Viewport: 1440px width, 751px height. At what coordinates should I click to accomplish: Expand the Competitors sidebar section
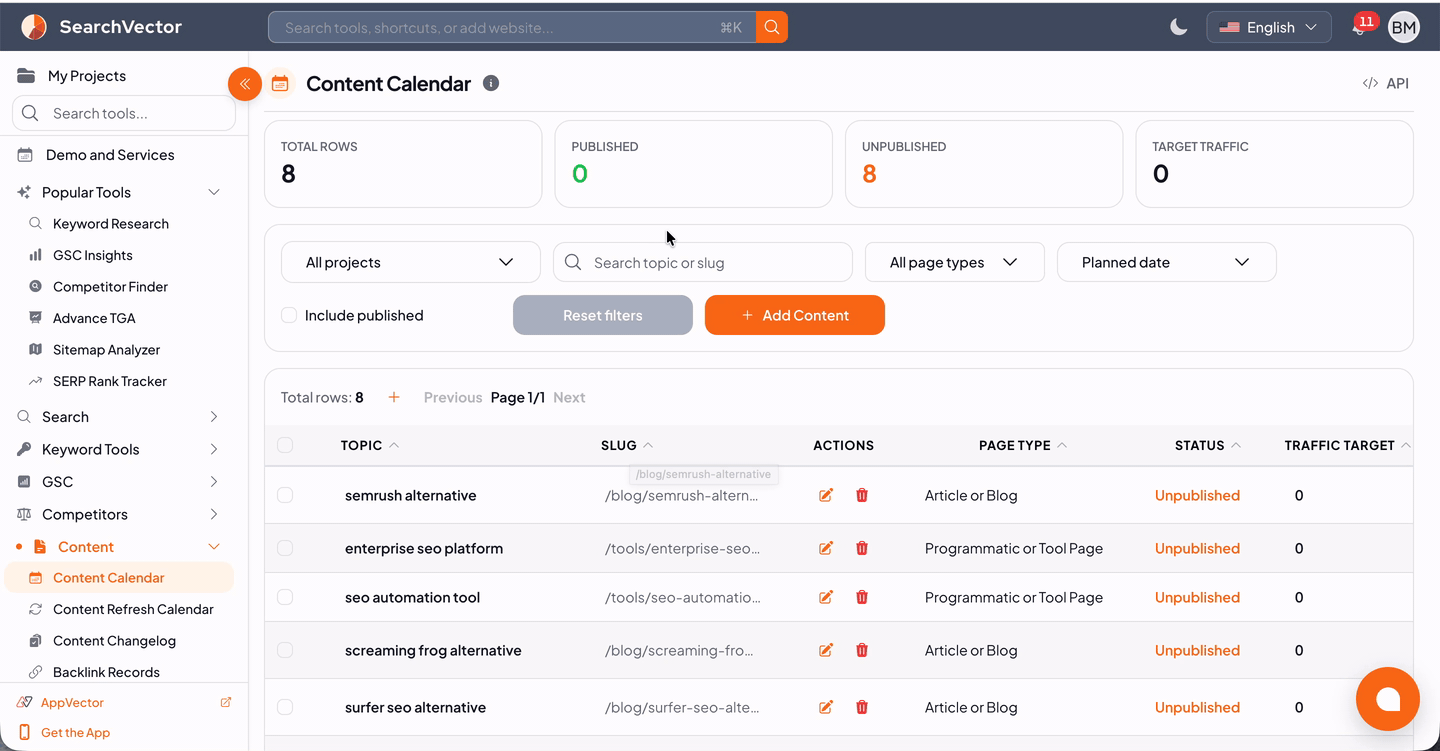pos(119,514)
